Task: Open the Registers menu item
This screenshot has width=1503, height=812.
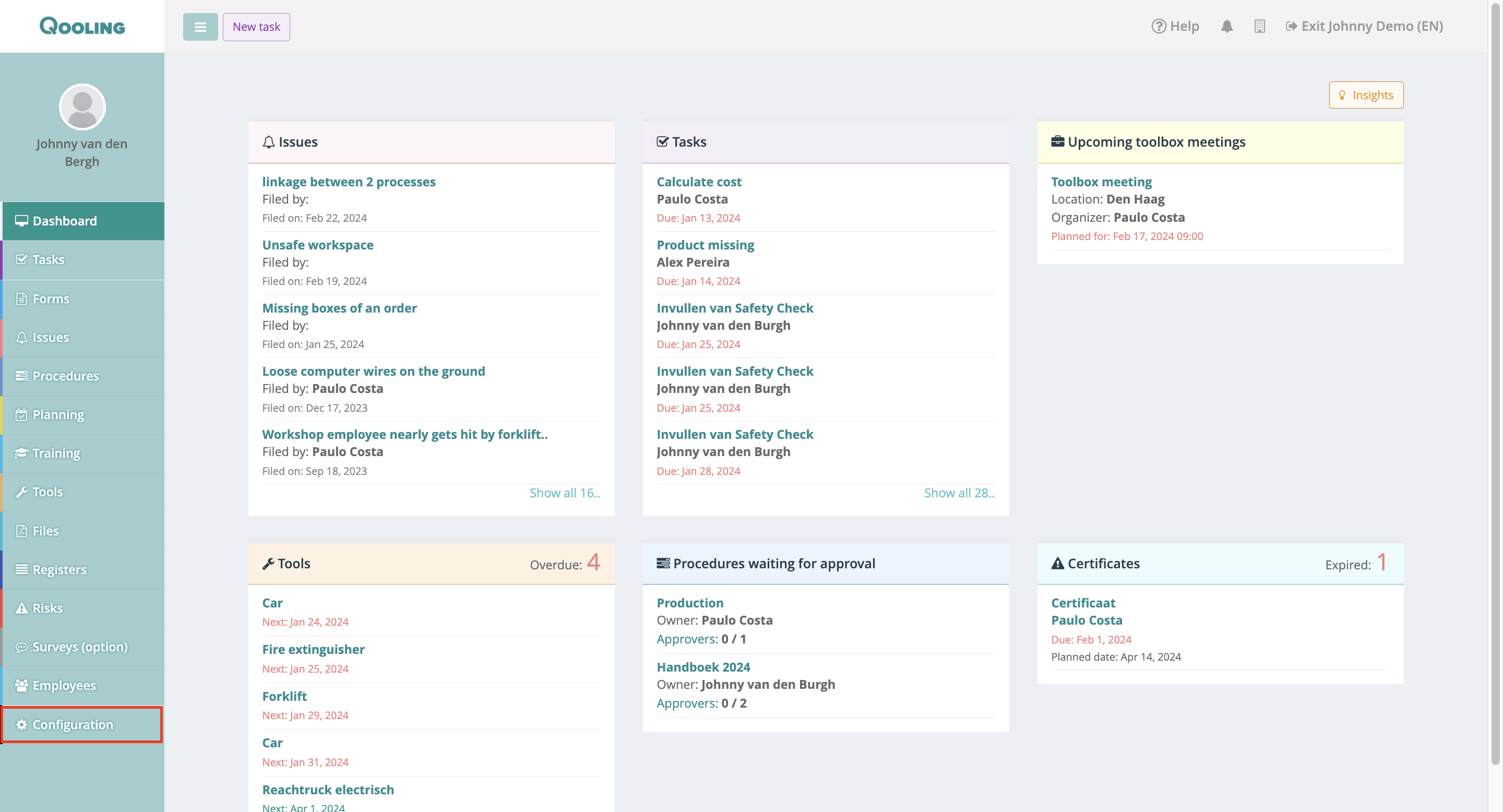Action: [59, 569]
